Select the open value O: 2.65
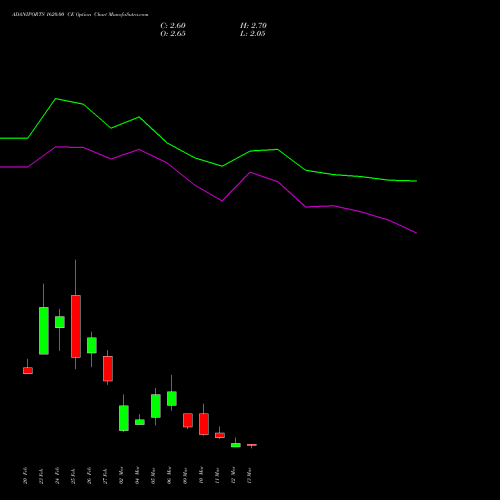Image resolution: width=500 pixels, height=500 pixels. pyautogui.click(x=173, y=34)
